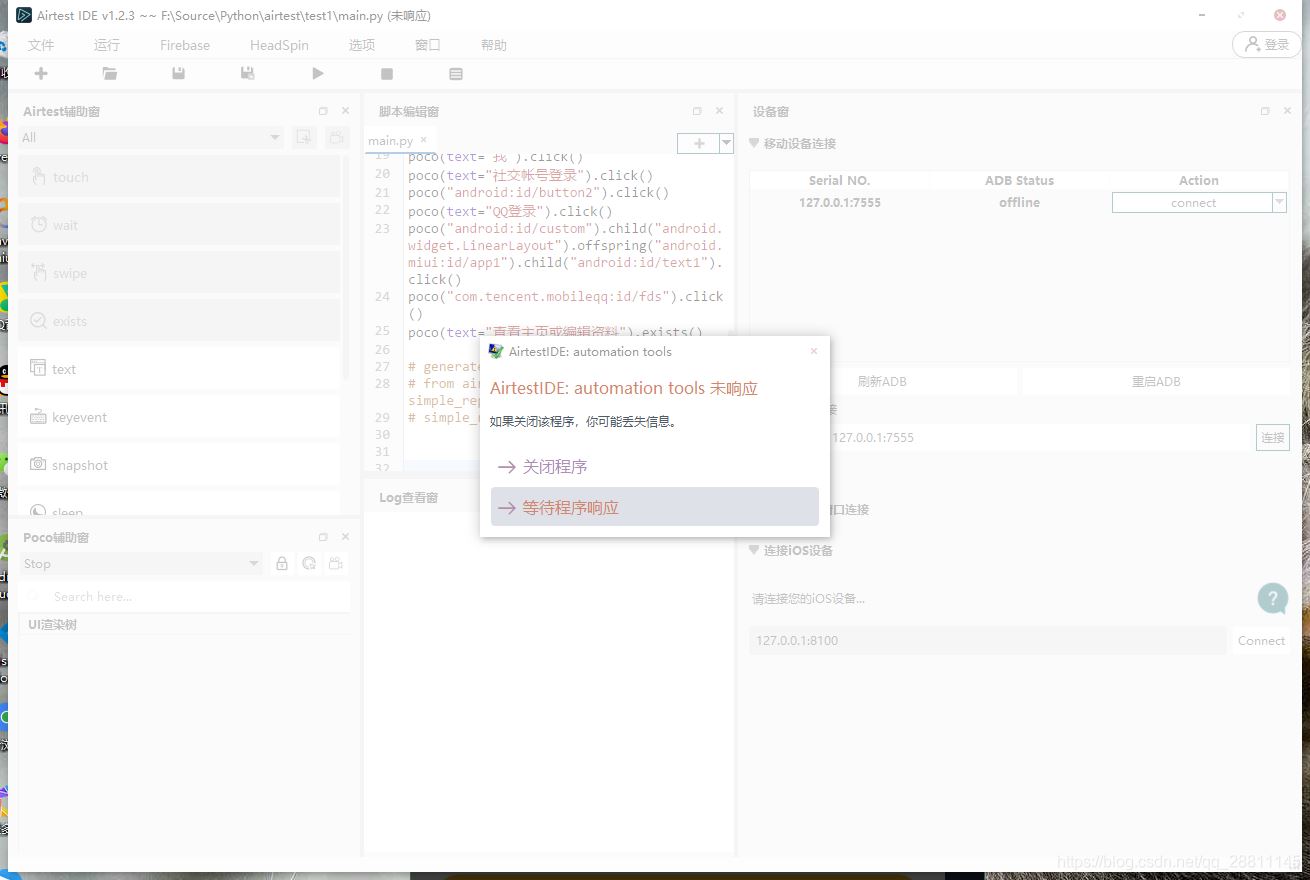Click the record icon in Poco辅助窗
Viewport: 1310px width, 880px height.
pos(337,564)
